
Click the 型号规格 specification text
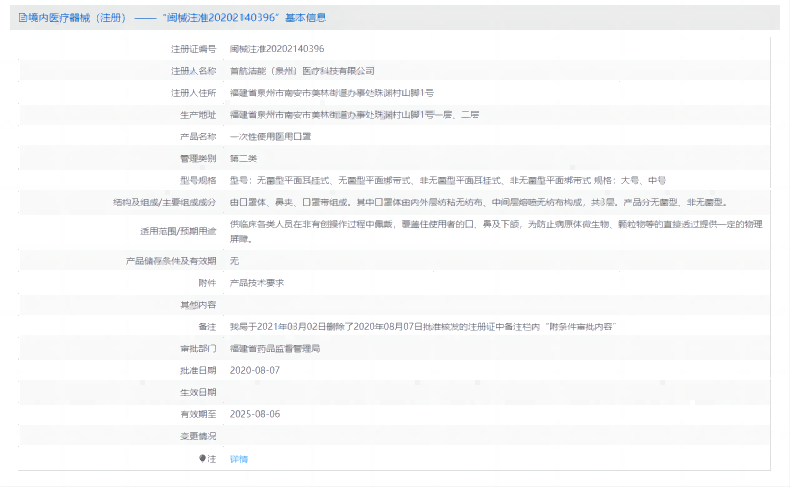click(x=447, y=180)
